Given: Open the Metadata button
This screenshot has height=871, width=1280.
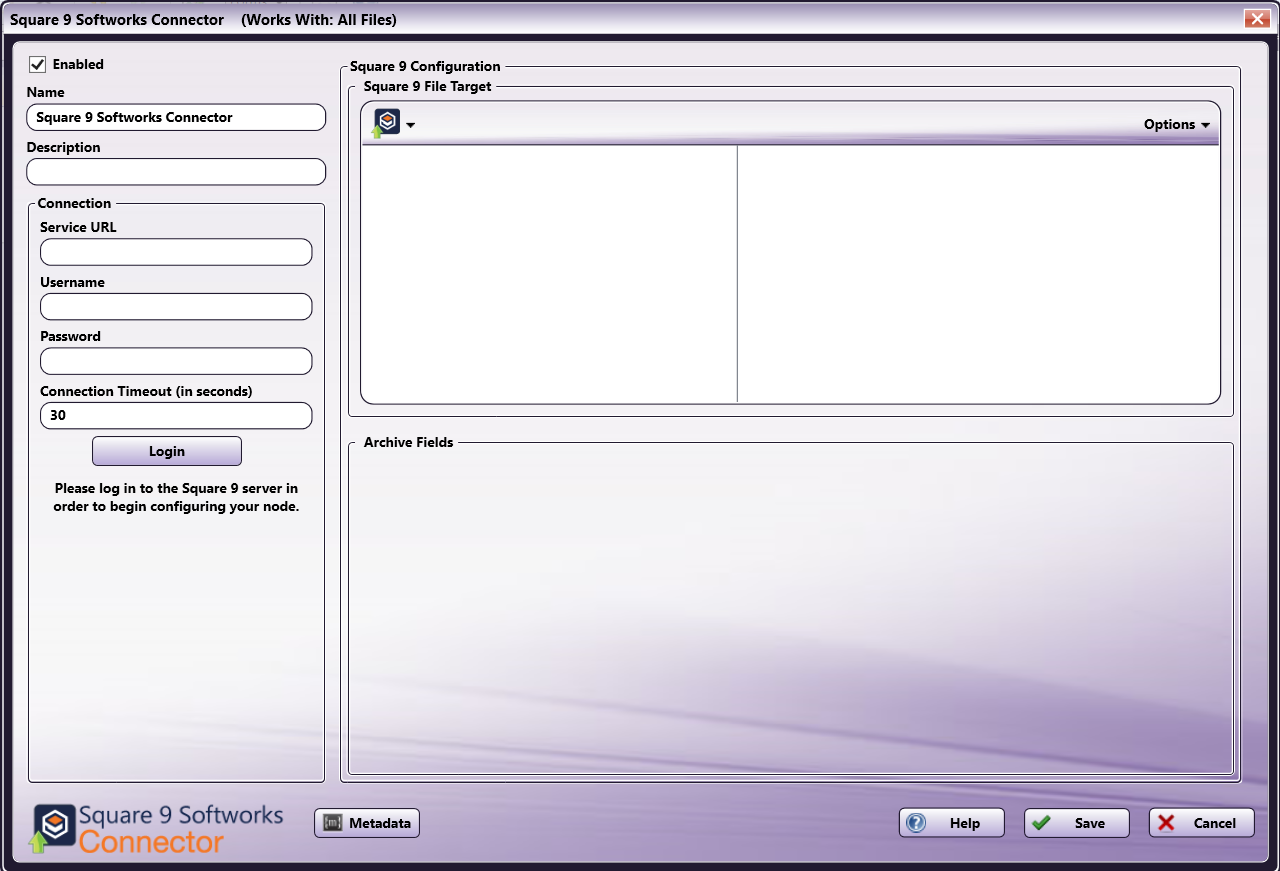Looking at the screenshot, I should pyautogui.click(x=367, y=823).
